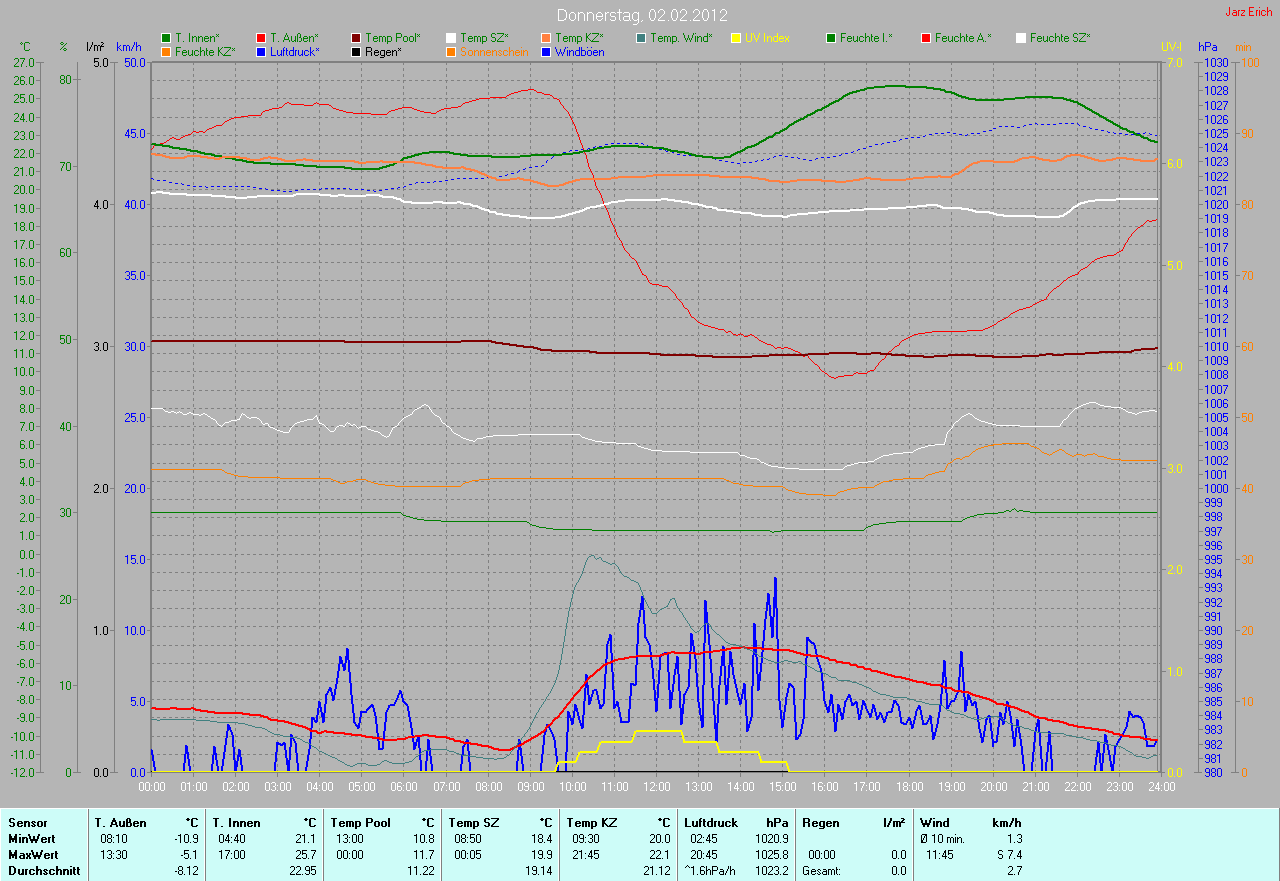Screen dimensions: 1280x881
Task: Click Temp SZ average value '19.14'
Action: [539, 871]
